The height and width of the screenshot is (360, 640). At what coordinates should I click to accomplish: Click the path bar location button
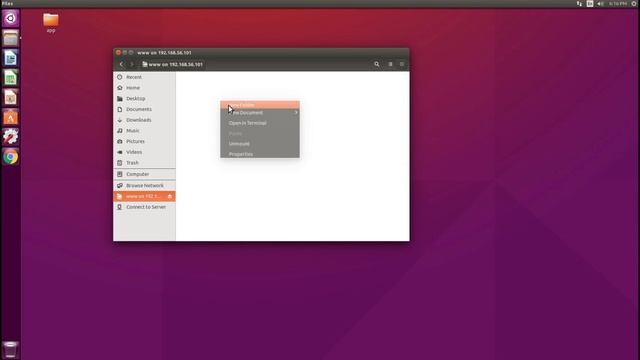point(172,64)
